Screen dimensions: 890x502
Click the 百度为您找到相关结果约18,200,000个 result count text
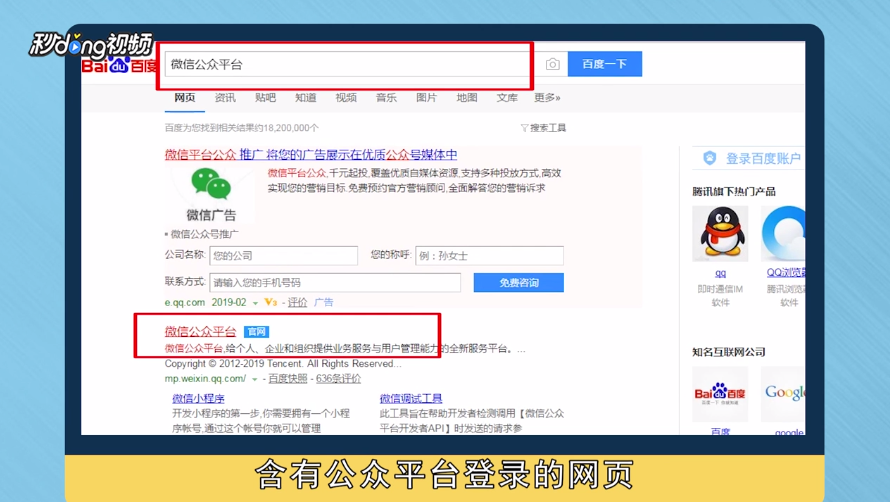[x=242, y=128]
